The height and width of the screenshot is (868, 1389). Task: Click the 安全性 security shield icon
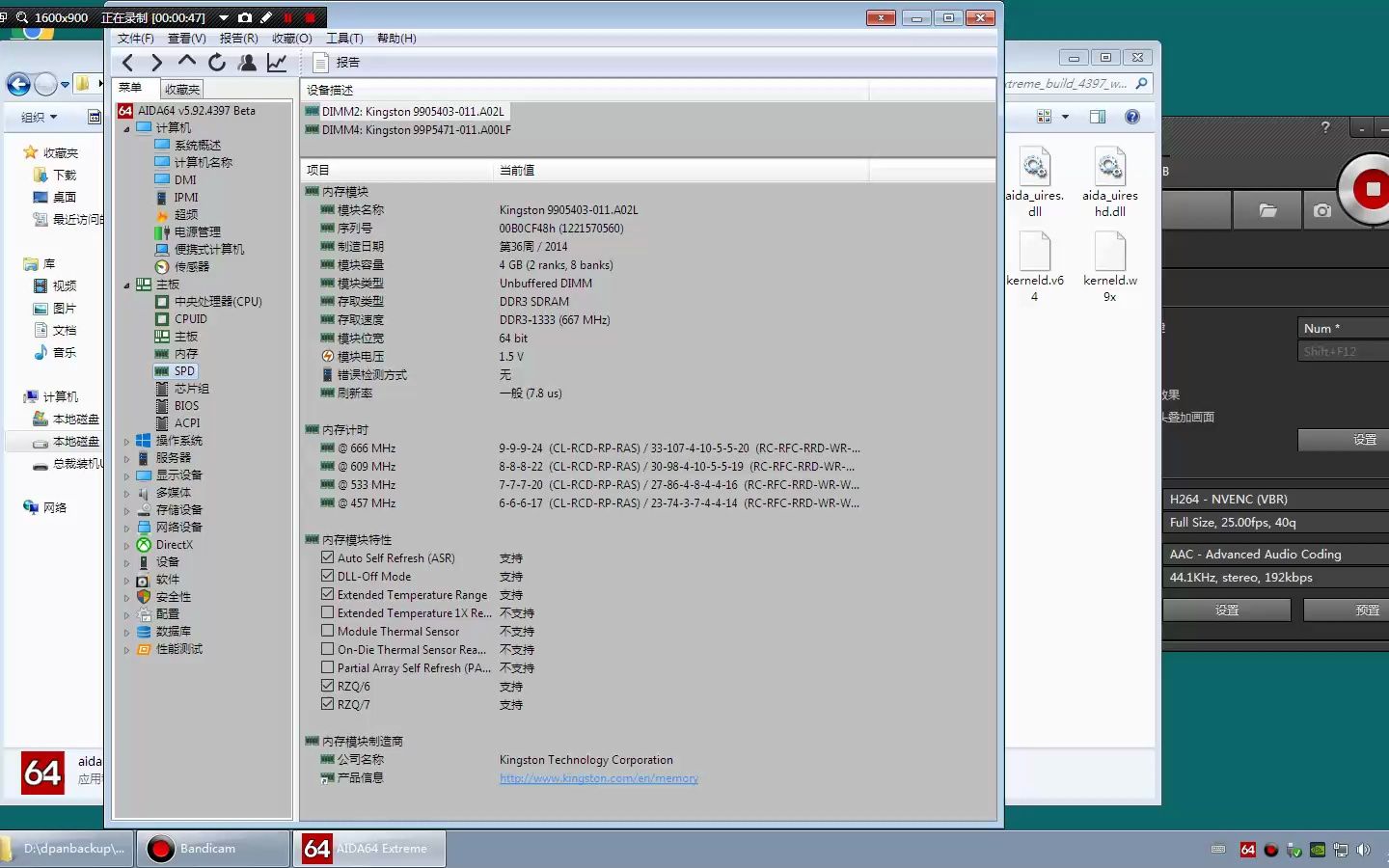tap(144, 597)
